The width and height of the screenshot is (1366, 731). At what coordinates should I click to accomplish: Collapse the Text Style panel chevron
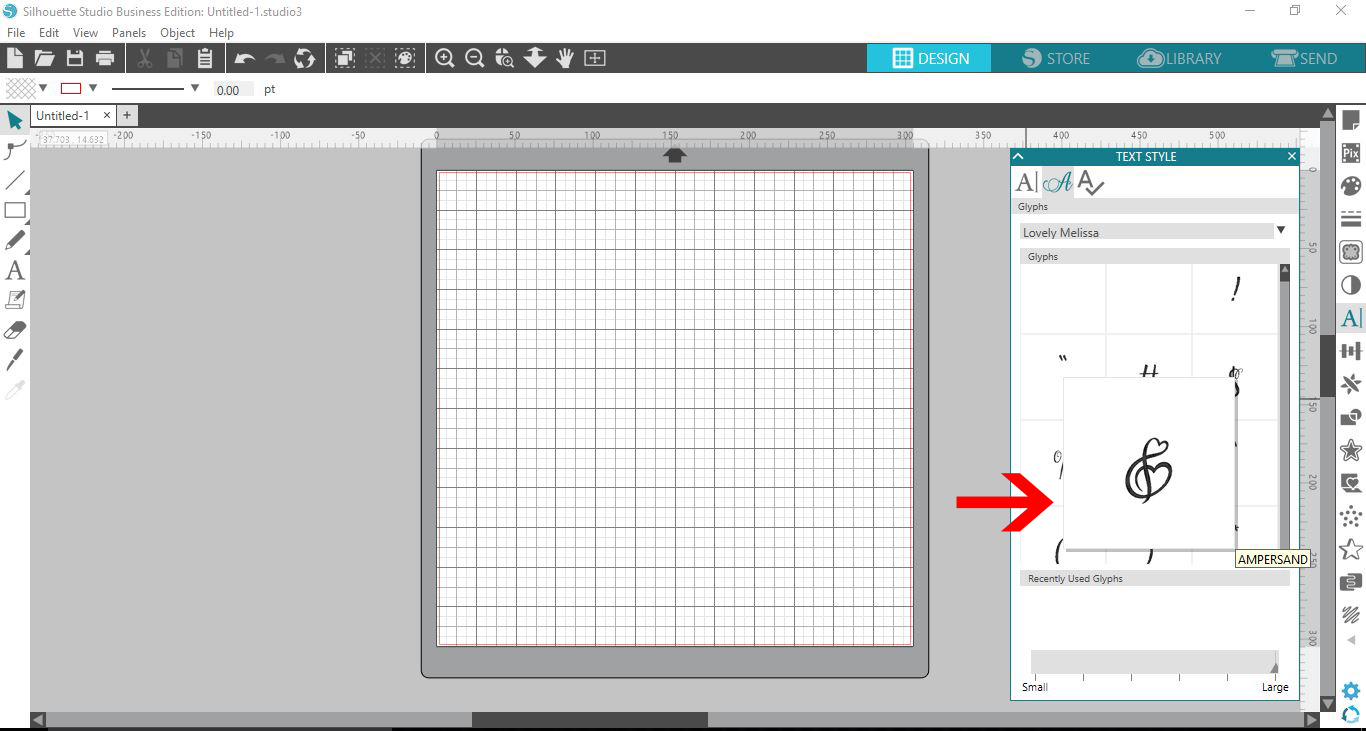tap(1019, 156)
